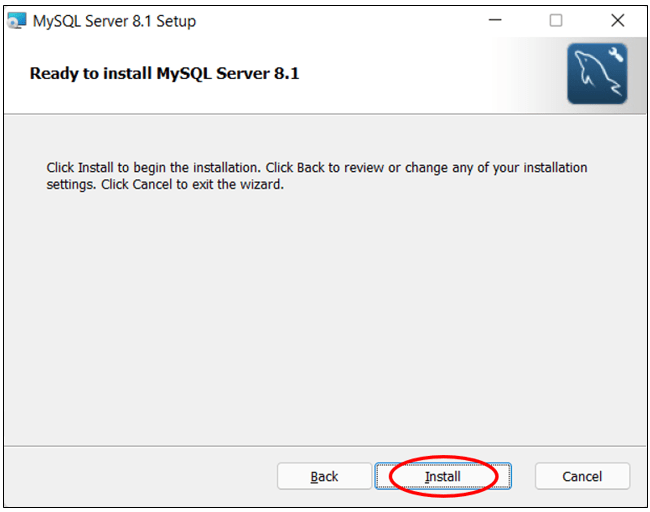Image resolution: width=650 pixels, height=512 pixels.
Task: Click the gap between Install and Cancel buttons
Action: click(x=523, y=477)
